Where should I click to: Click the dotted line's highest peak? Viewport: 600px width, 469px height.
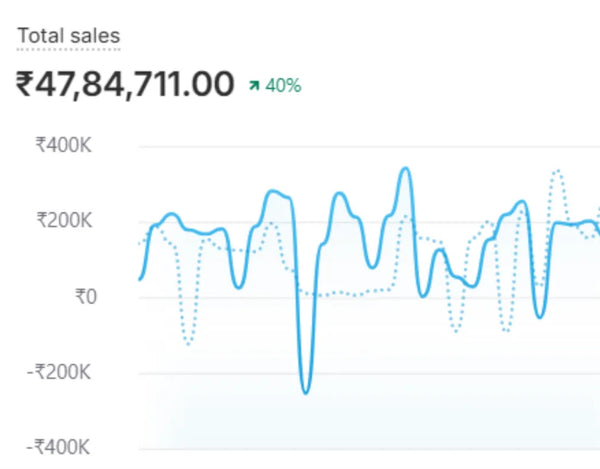coord(558,171)
